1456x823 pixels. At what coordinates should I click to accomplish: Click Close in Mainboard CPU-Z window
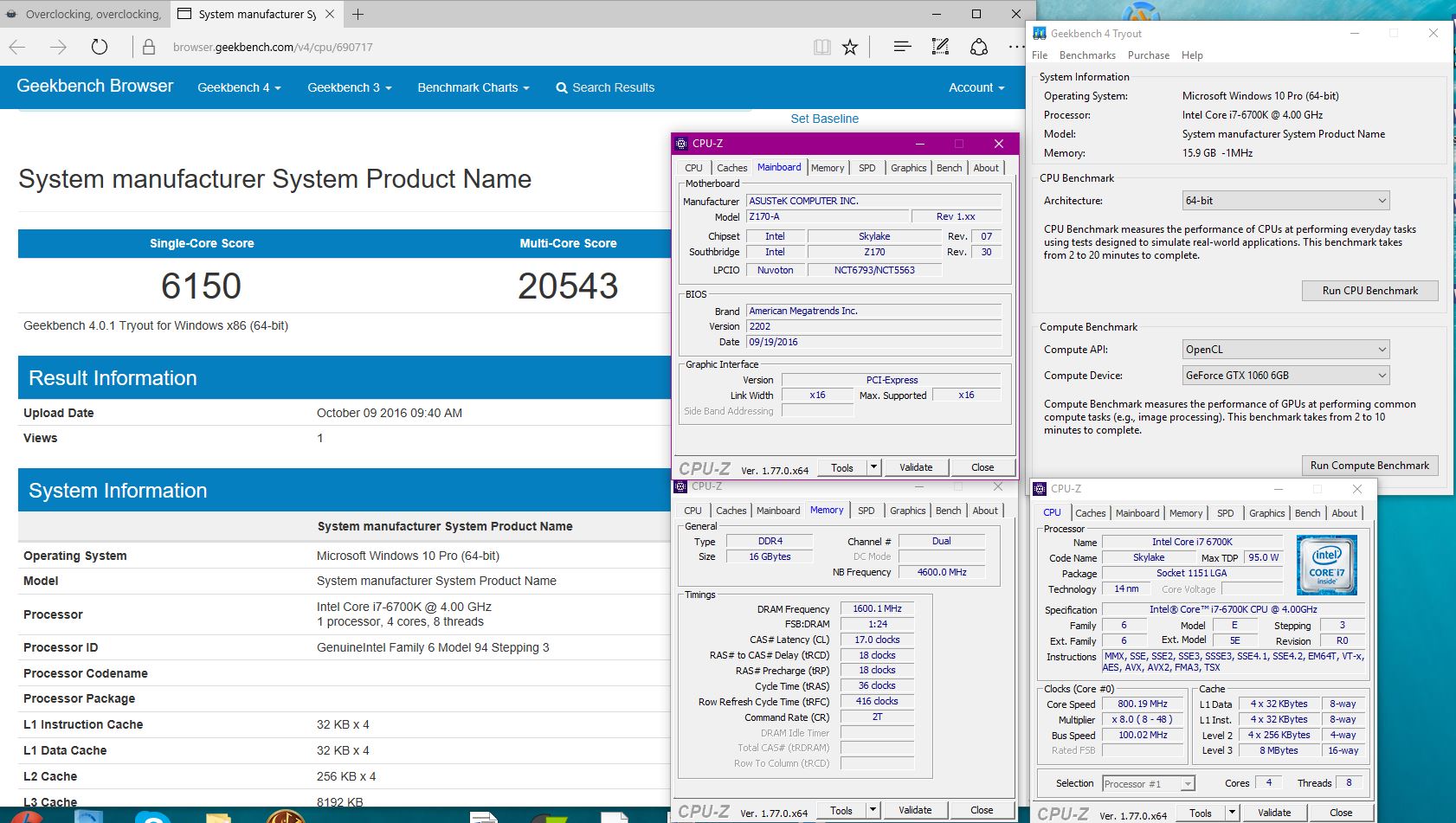(982, 467)
